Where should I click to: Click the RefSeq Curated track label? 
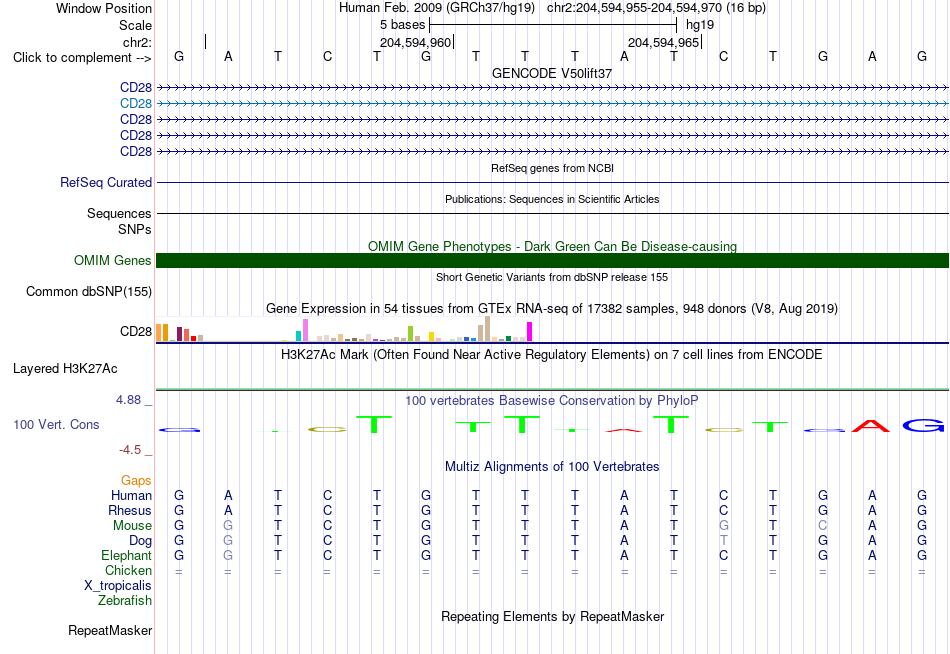pyautogui.click(x=106, y=182)
